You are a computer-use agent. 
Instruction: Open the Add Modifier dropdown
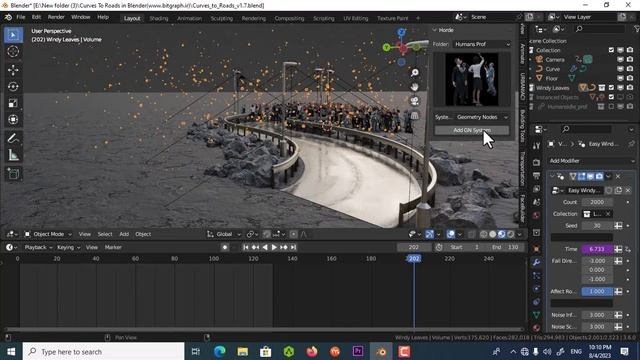[591, 161]
